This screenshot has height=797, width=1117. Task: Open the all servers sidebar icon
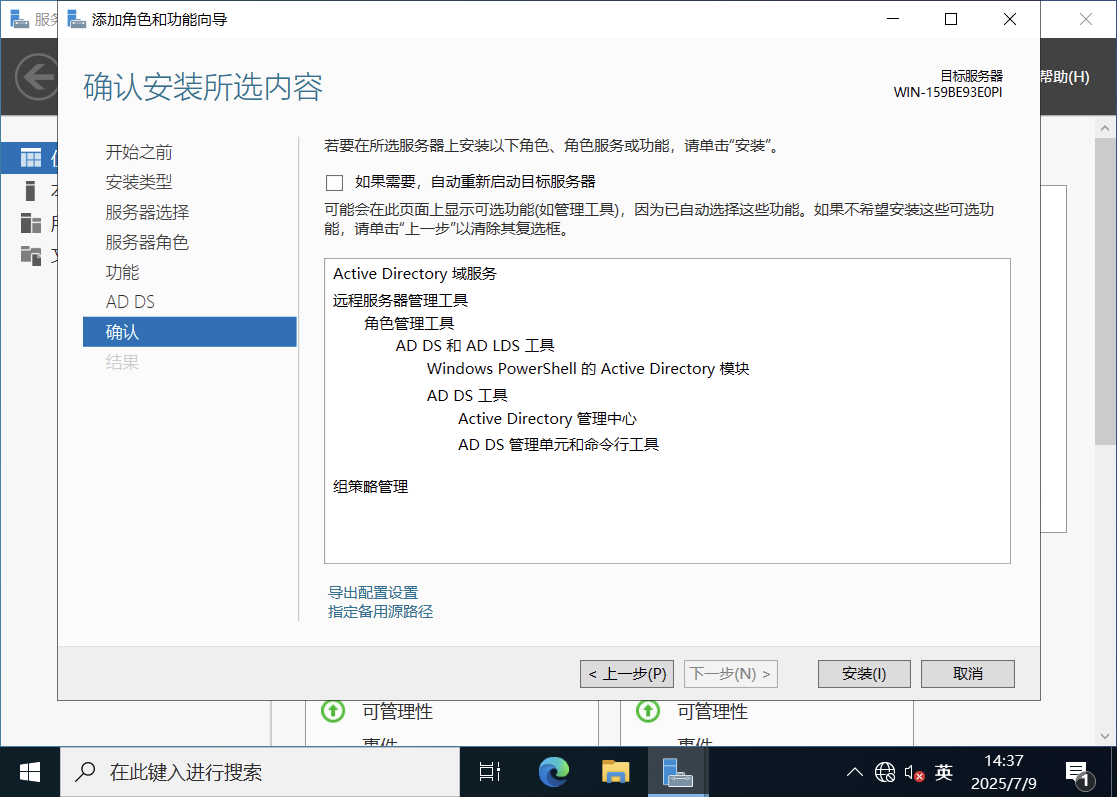click(x=31, y=223)
